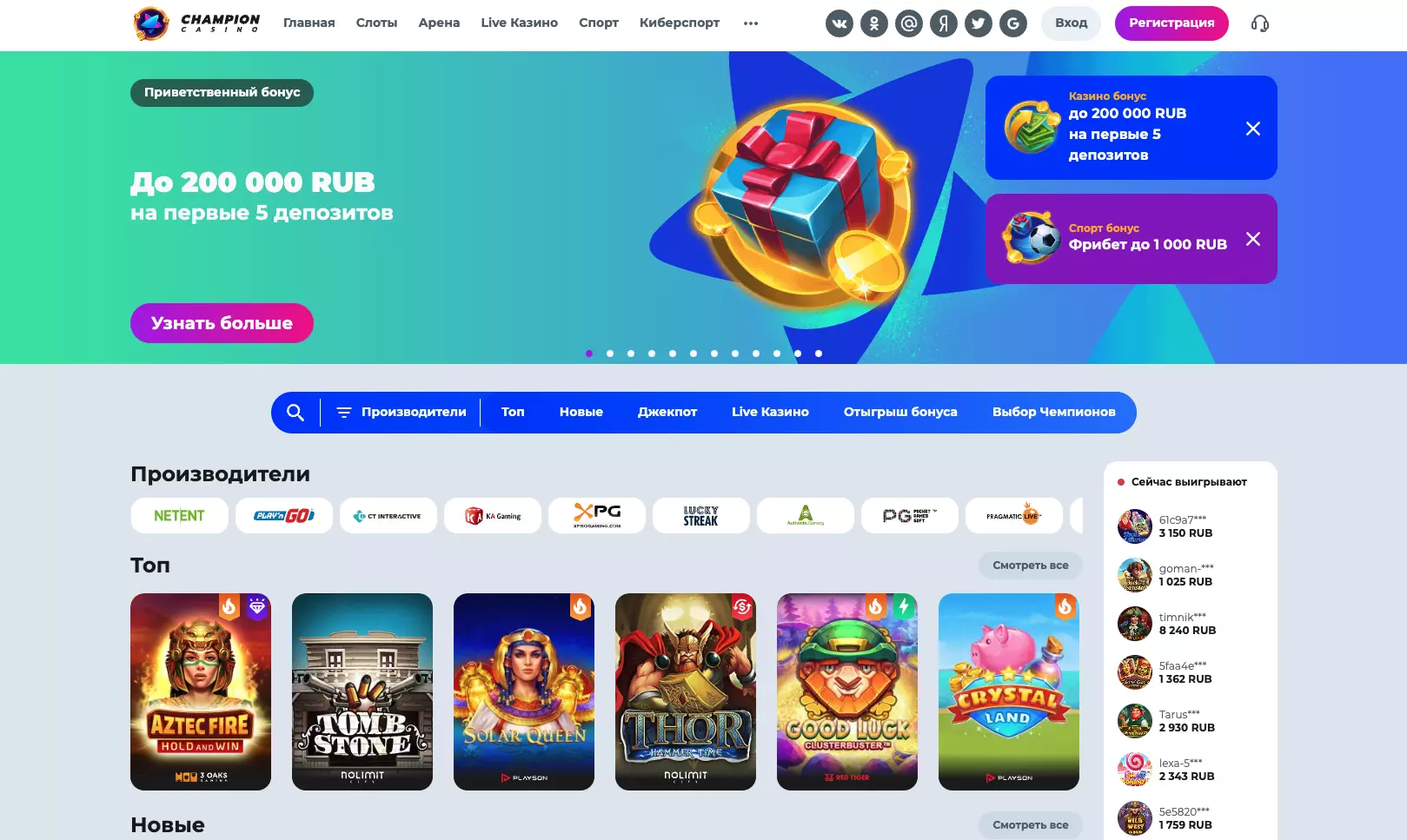Image resolution: width=1407 pixels, height=840 pixels.
Task: Click the Узнать больше button
Action: click(x=222, y=323)
